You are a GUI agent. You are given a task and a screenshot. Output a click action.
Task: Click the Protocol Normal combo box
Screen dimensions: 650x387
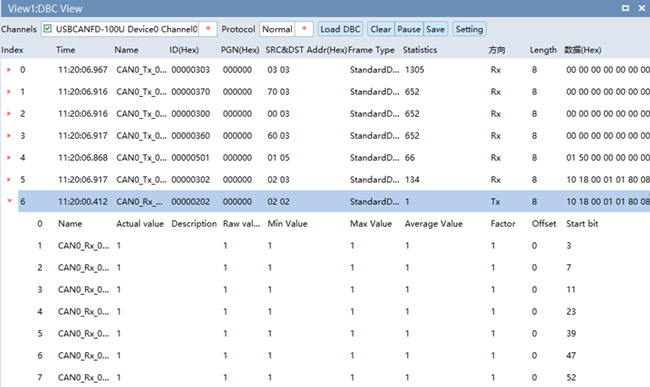[286, 29]
